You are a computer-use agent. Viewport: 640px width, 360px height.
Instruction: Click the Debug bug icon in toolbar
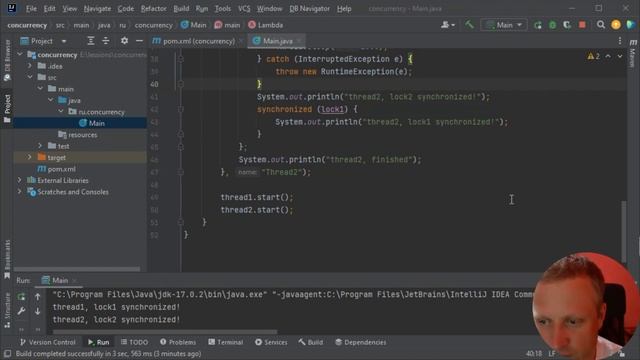point(553,25)
